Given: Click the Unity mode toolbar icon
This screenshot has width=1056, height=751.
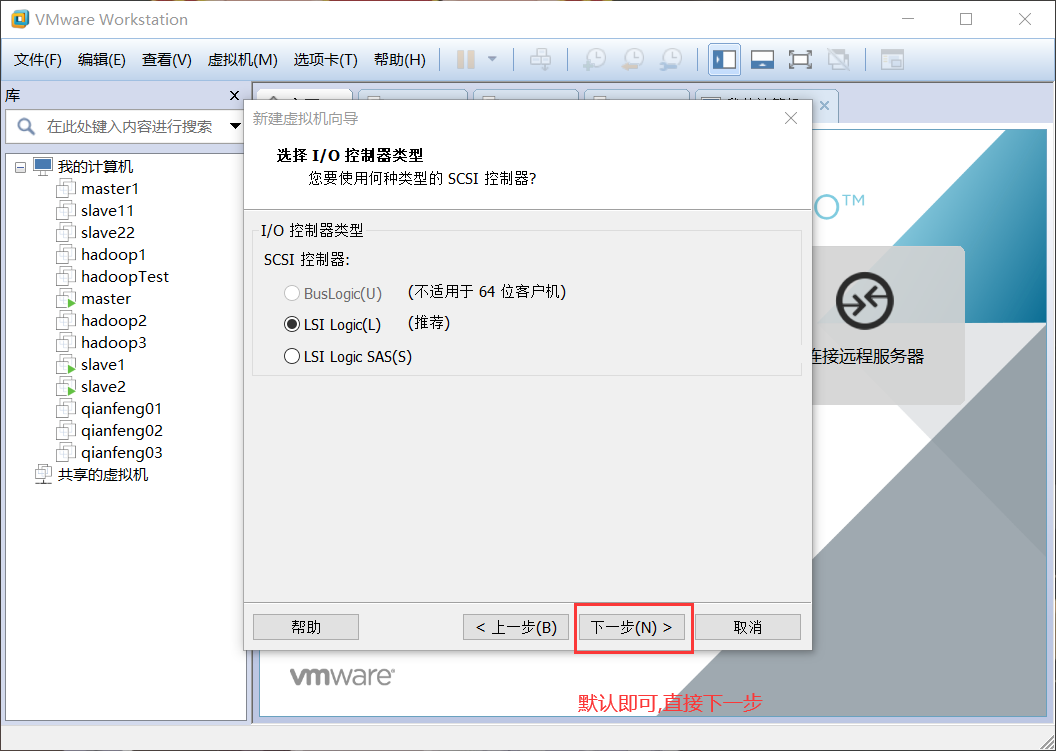Looking at the screenshot, I should tap(838, 60).
